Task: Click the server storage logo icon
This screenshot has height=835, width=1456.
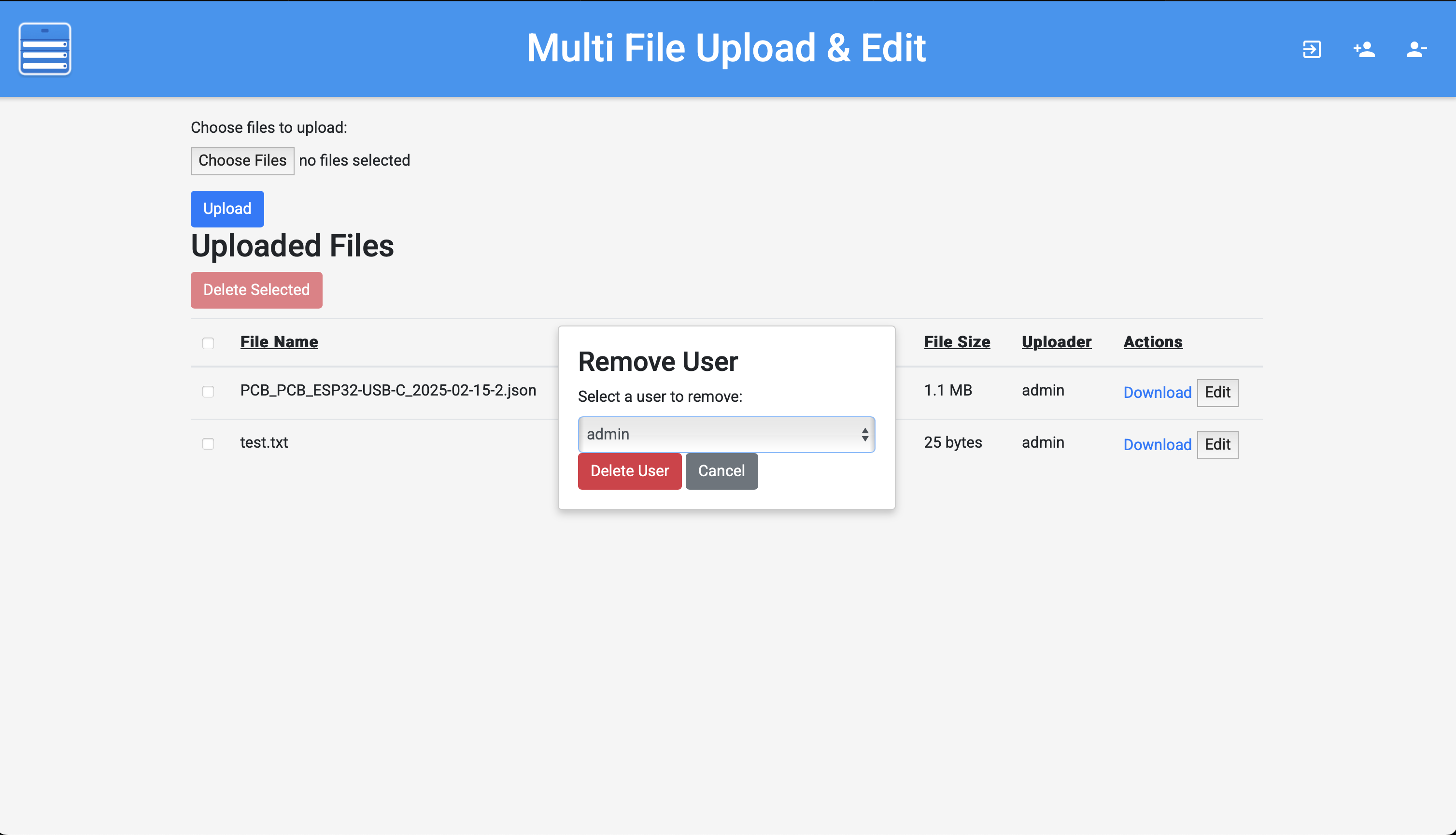Action: click(x=45, y=49)
